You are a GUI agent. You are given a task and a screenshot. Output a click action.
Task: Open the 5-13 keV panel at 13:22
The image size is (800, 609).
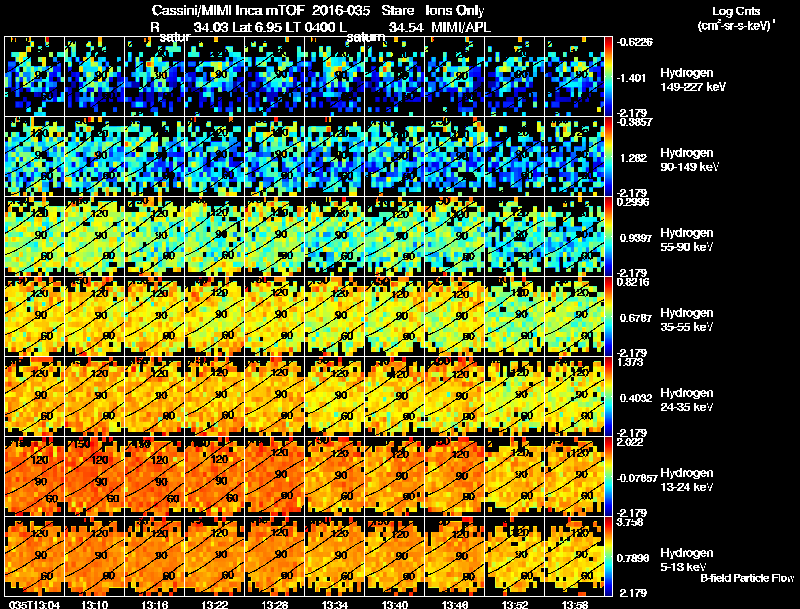214,557
